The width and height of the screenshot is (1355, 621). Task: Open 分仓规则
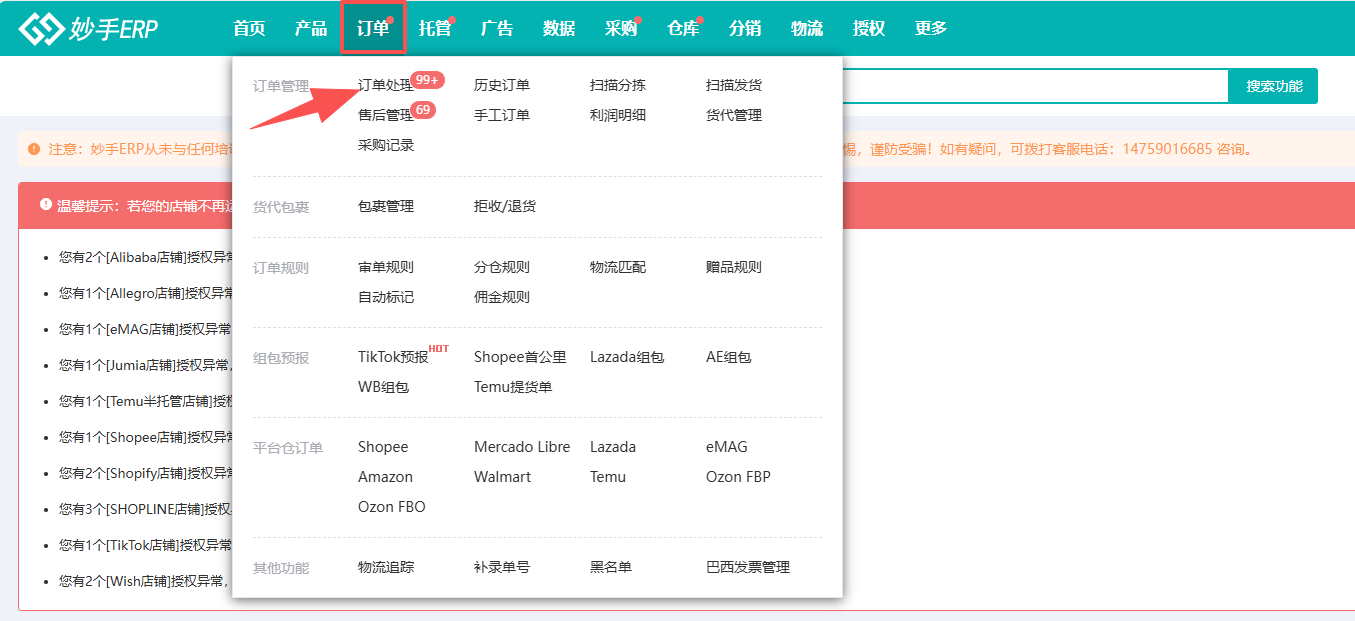[502, 268]
